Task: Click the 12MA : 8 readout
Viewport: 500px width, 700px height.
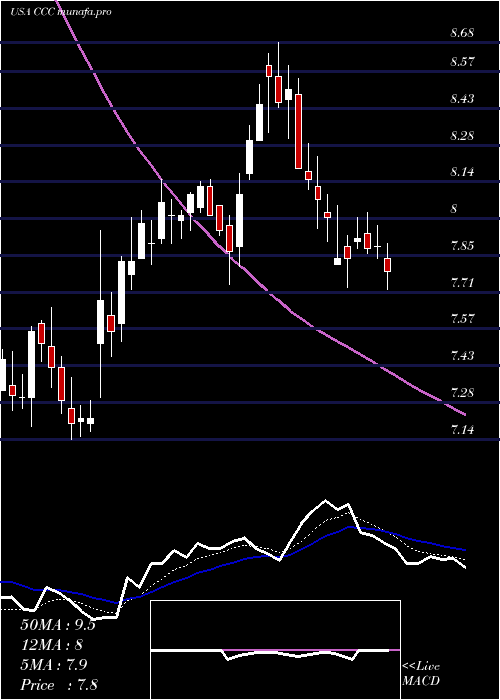Action: point(52,645)
